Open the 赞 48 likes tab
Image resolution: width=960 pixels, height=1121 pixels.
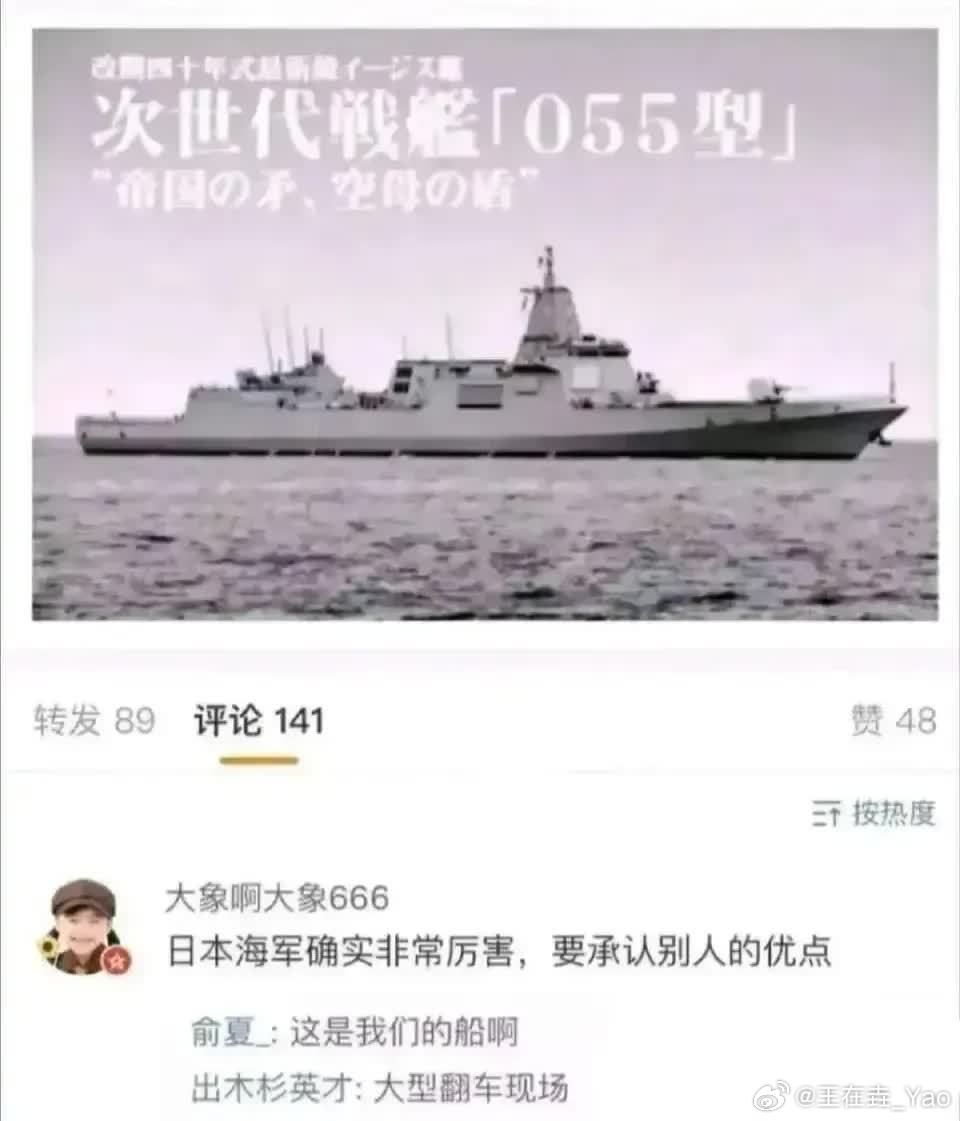(x=894, y=720)
